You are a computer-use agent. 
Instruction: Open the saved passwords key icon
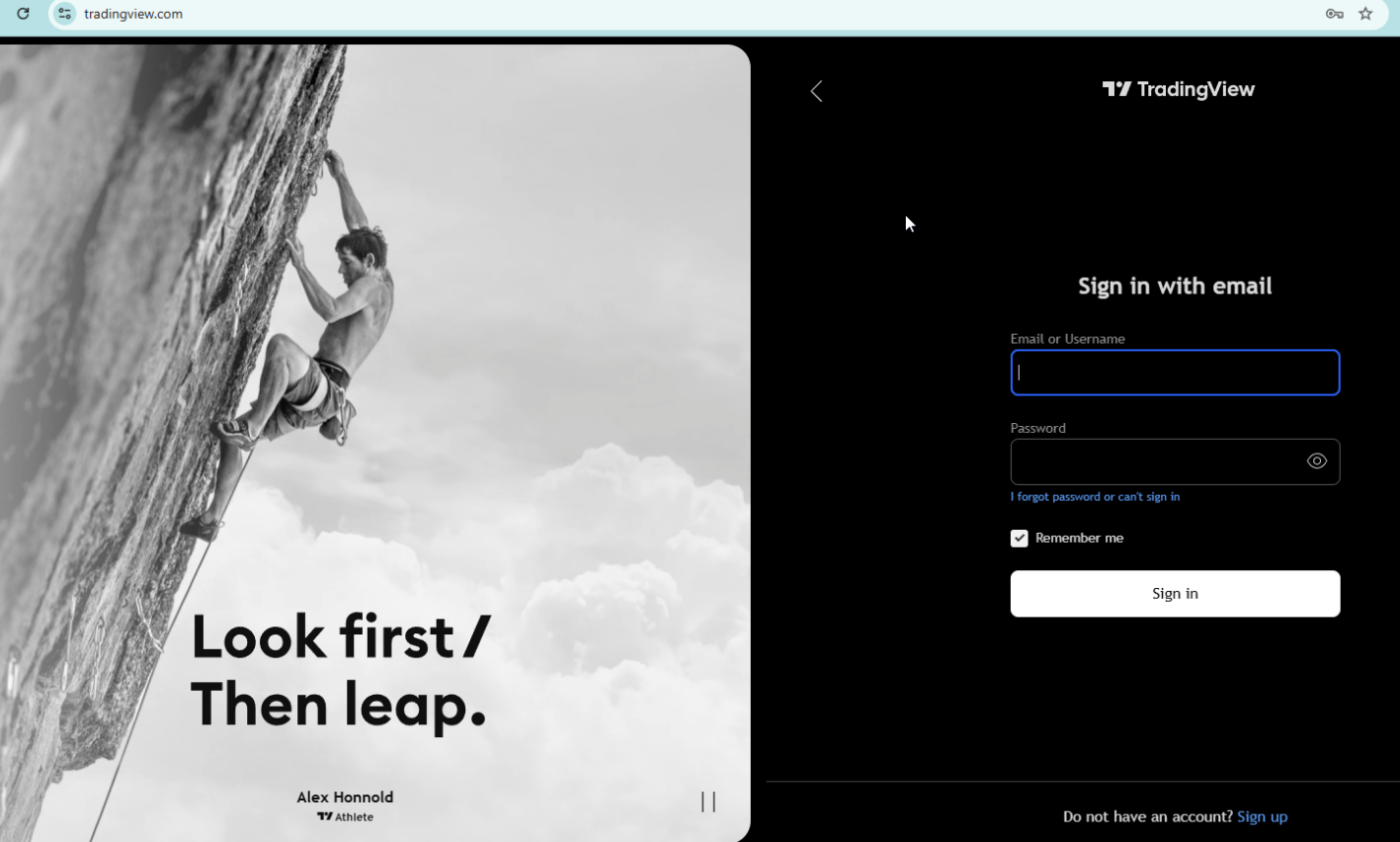click(x=1335, y=14)
